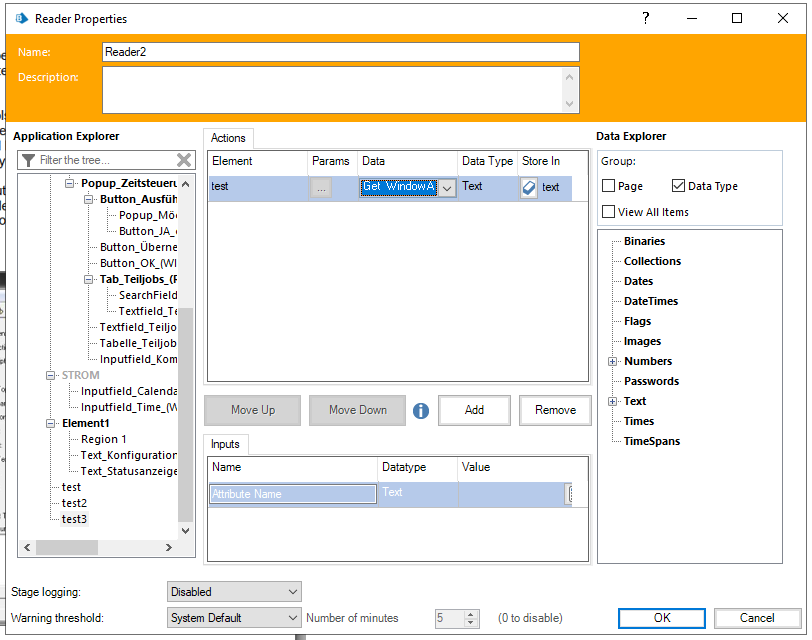812x640 pixels.
Task: Switch to the Actions tab
Action: (228, 138)
